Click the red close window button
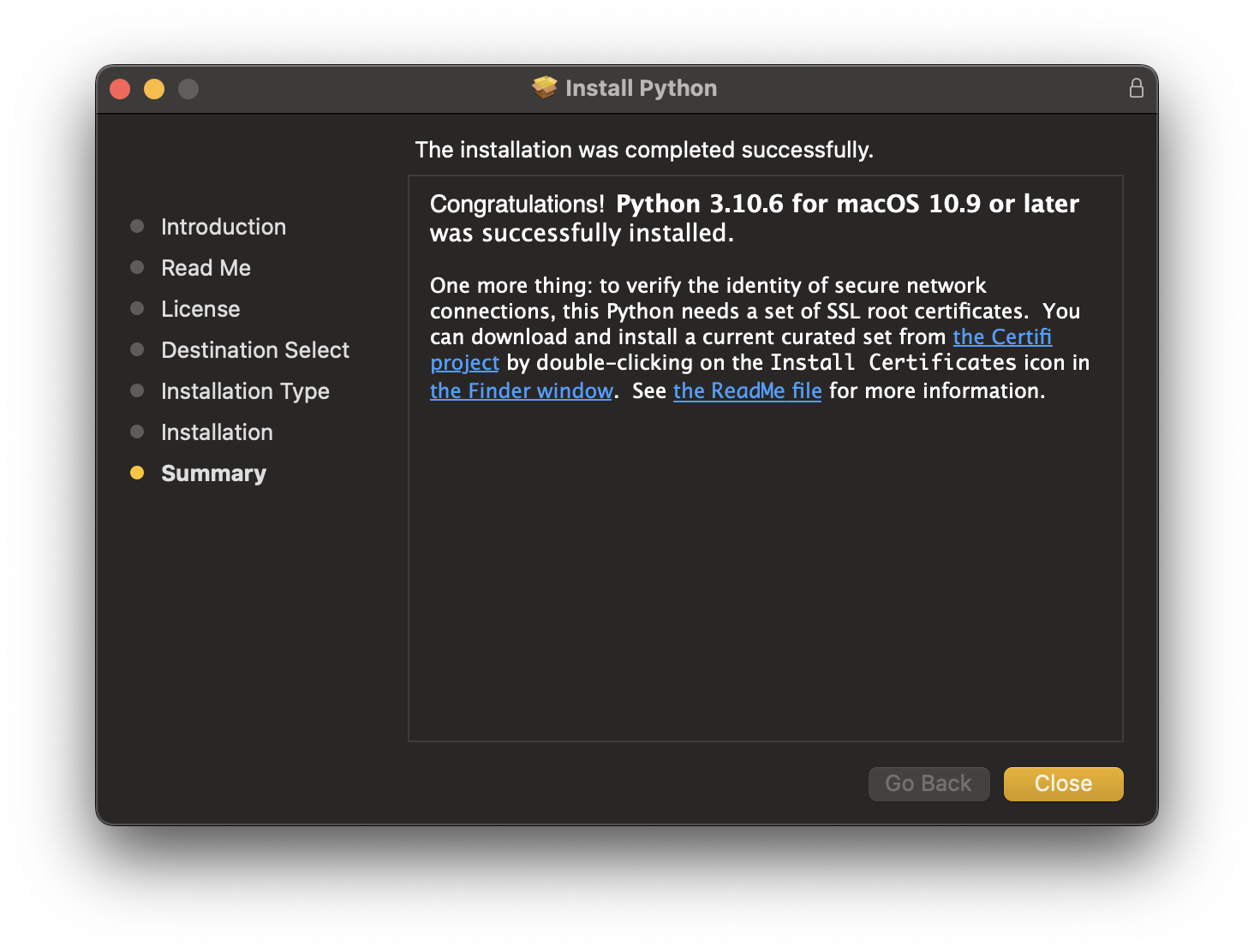The height and width of the screenshot is (952, 1254). 120,89
